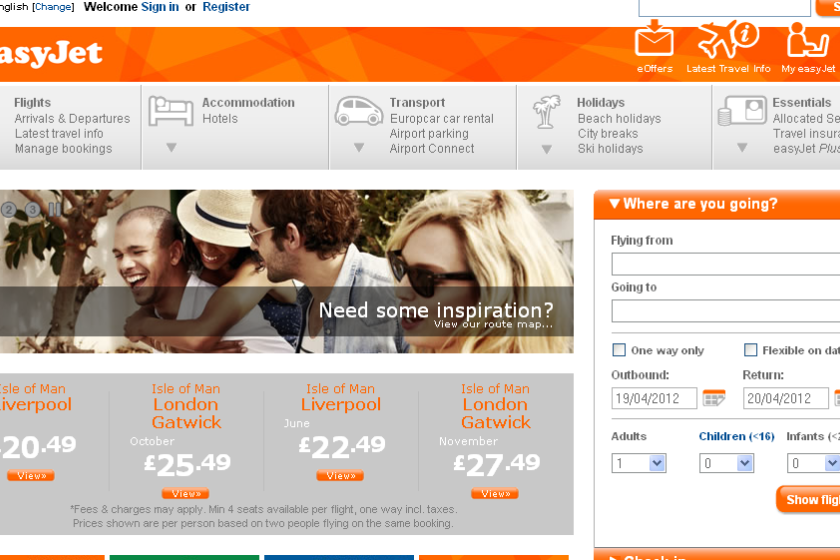
Task: View the £22.49 June Liverpool fare
Action: (x=340, y=475)
